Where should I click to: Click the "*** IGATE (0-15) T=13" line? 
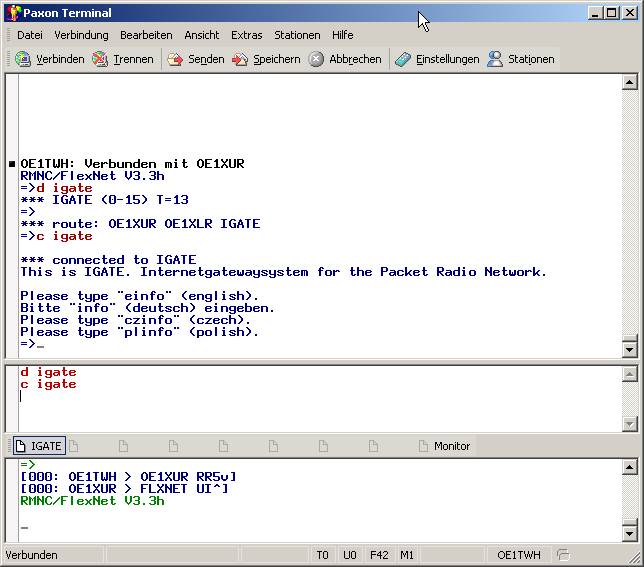(104, 200)
